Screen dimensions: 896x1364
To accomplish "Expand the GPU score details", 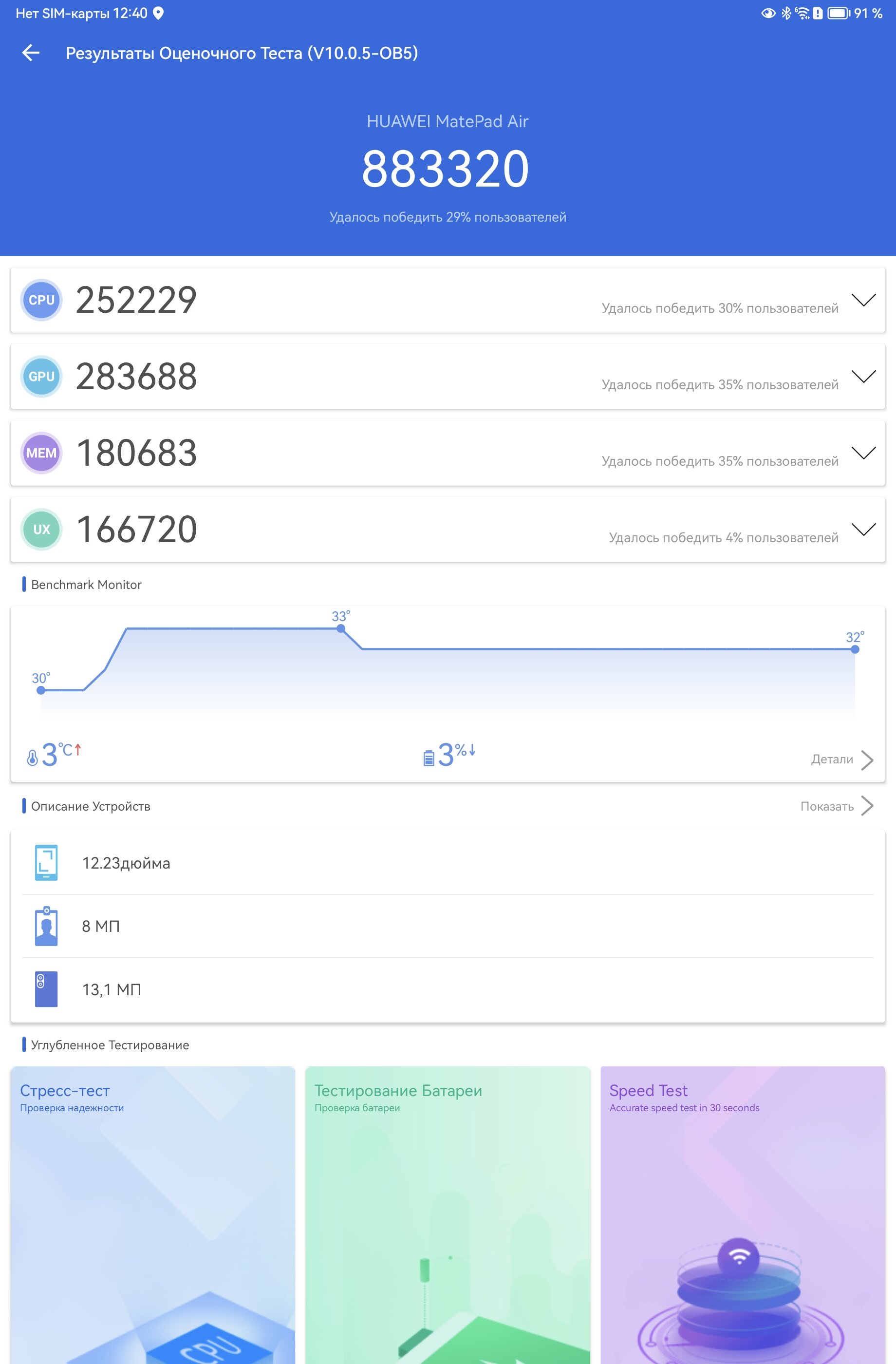I will [863, 377].
